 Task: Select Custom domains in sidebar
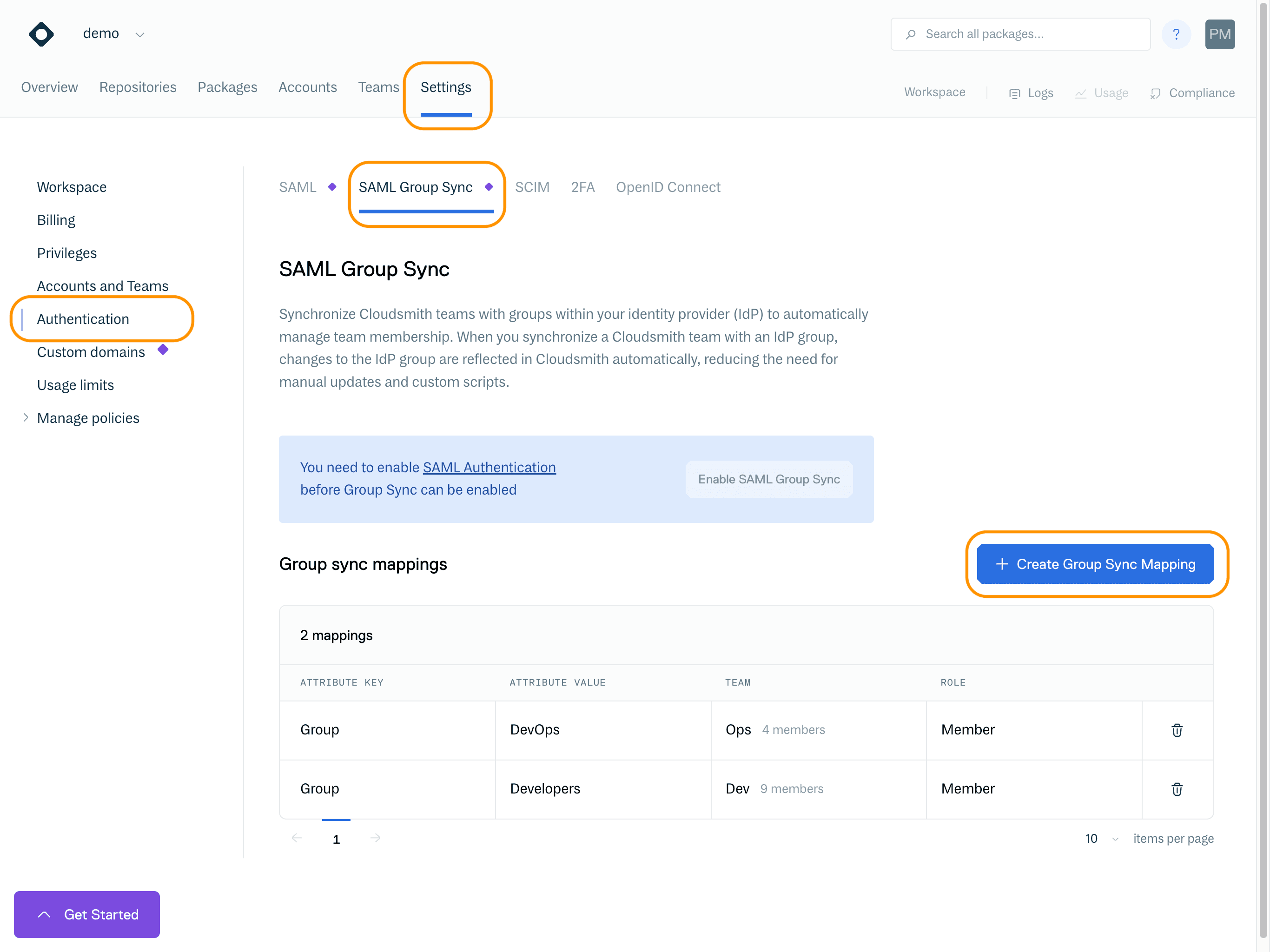point(91,352)
